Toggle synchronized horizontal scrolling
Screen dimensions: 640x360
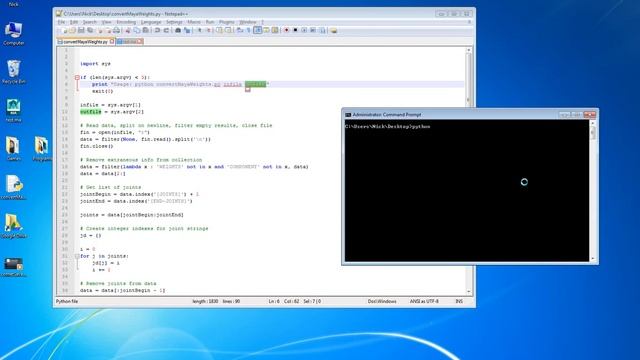click(x=228, y=30)
